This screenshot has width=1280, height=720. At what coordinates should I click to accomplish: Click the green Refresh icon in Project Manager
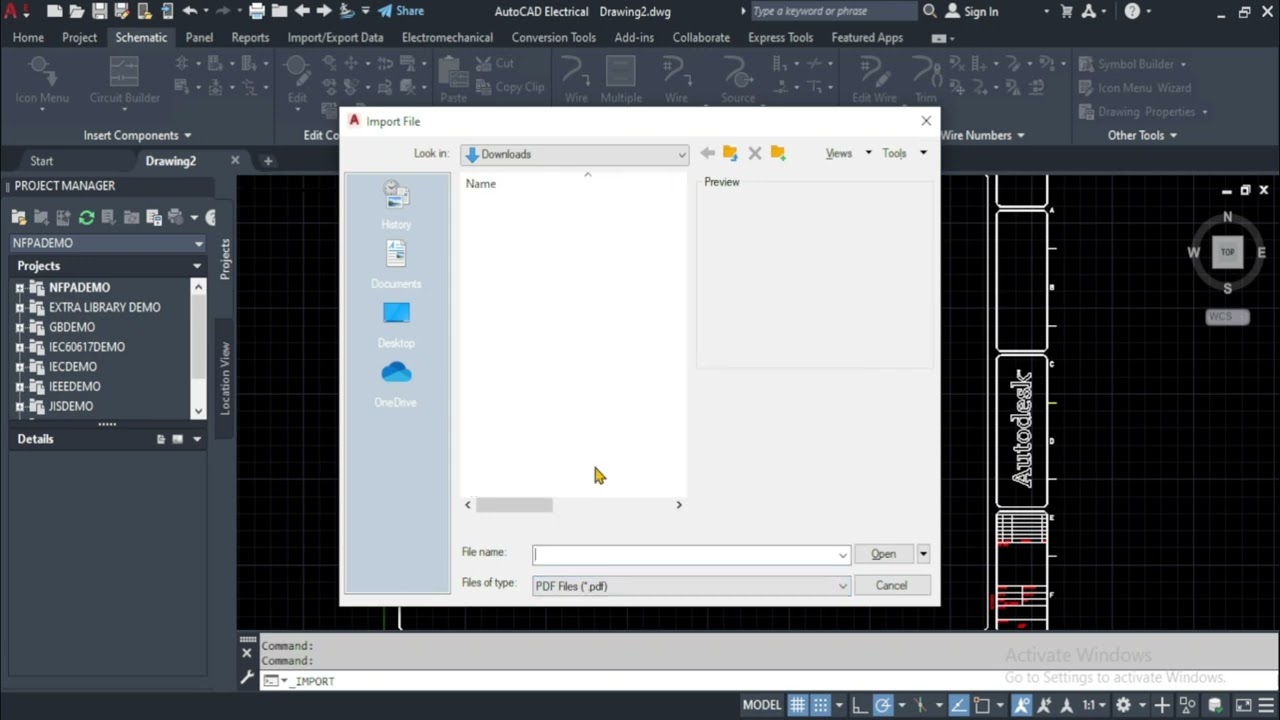86,217
